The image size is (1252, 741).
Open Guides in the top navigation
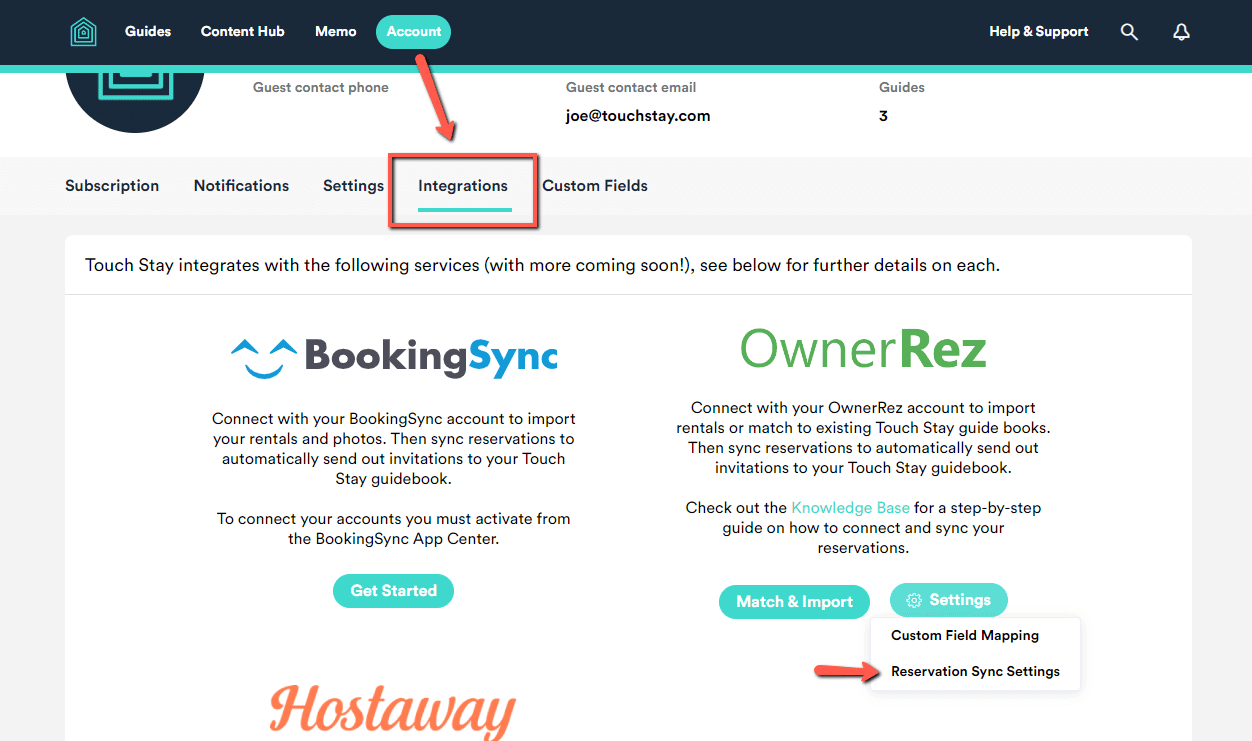tap(148, 32)
